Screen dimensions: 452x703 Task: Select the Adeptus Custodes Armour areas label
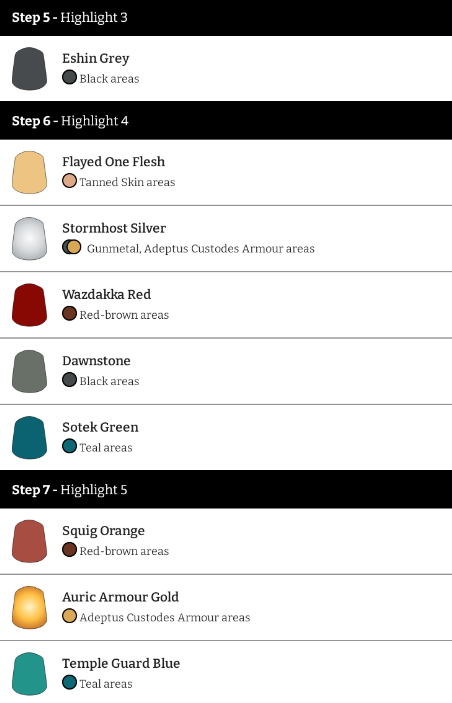pyautogui.click(x=165, y=618)
